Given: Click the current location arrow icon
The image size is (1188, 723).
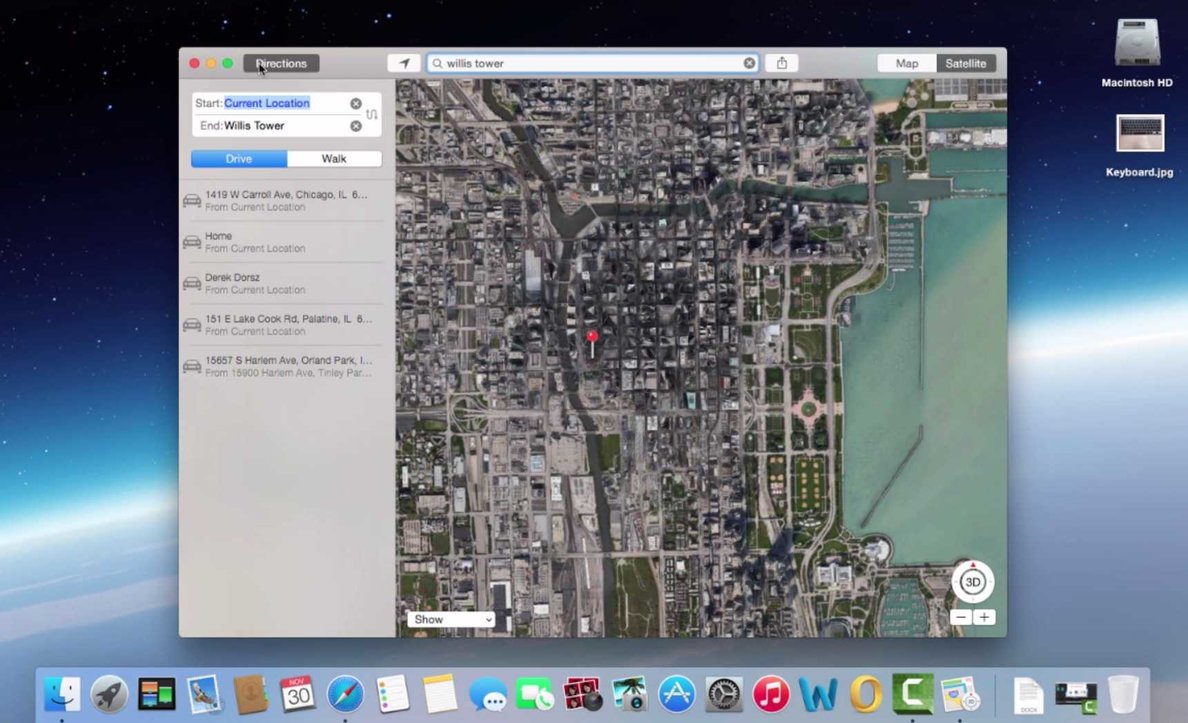Looking at the screenshot, I should pos(404,62).
